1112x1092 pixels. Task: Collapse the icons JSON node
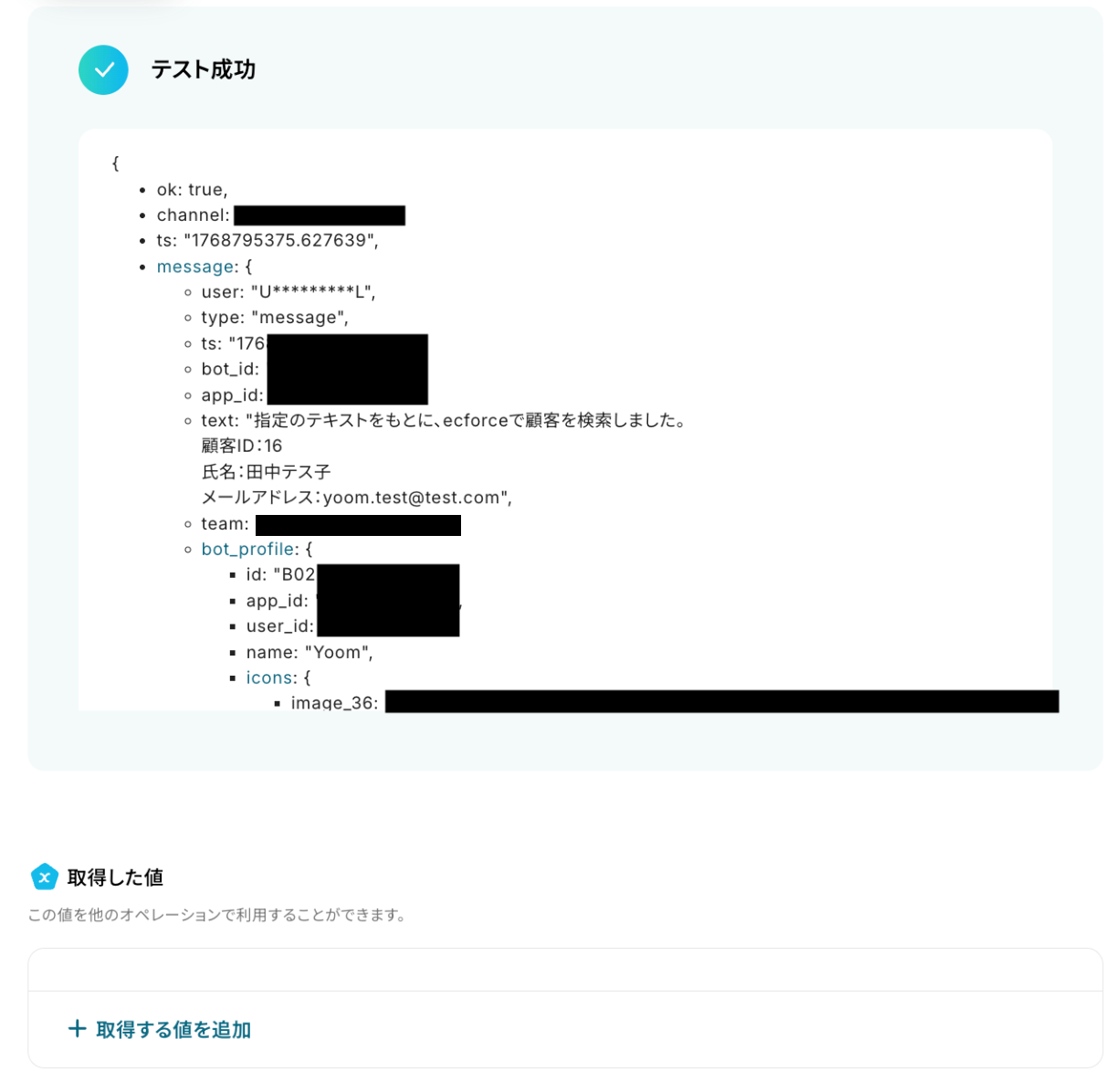click(269, 677)
